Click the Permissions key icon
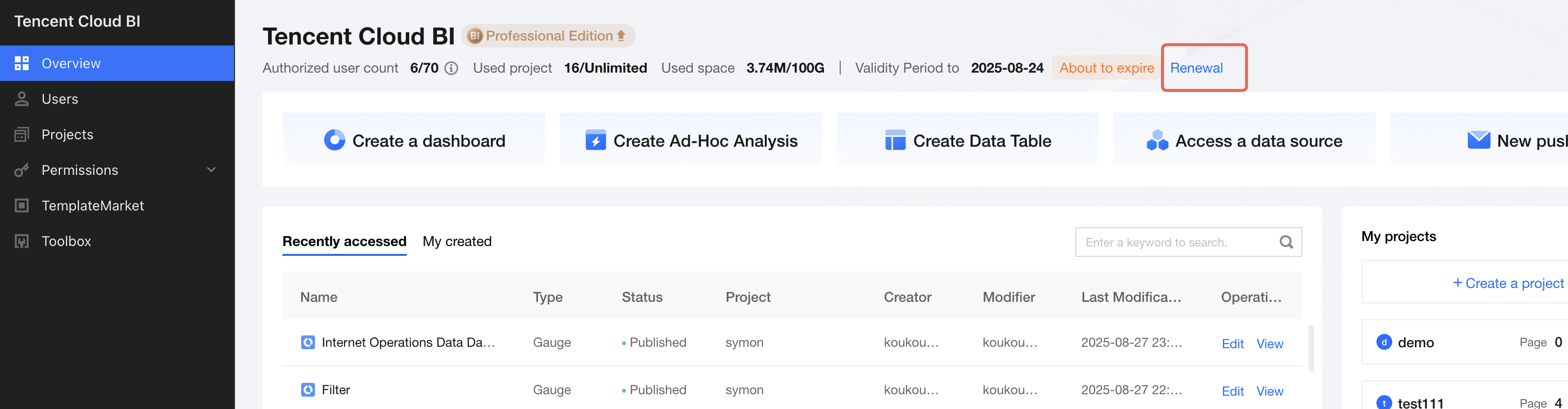 (x=22, y=170)
